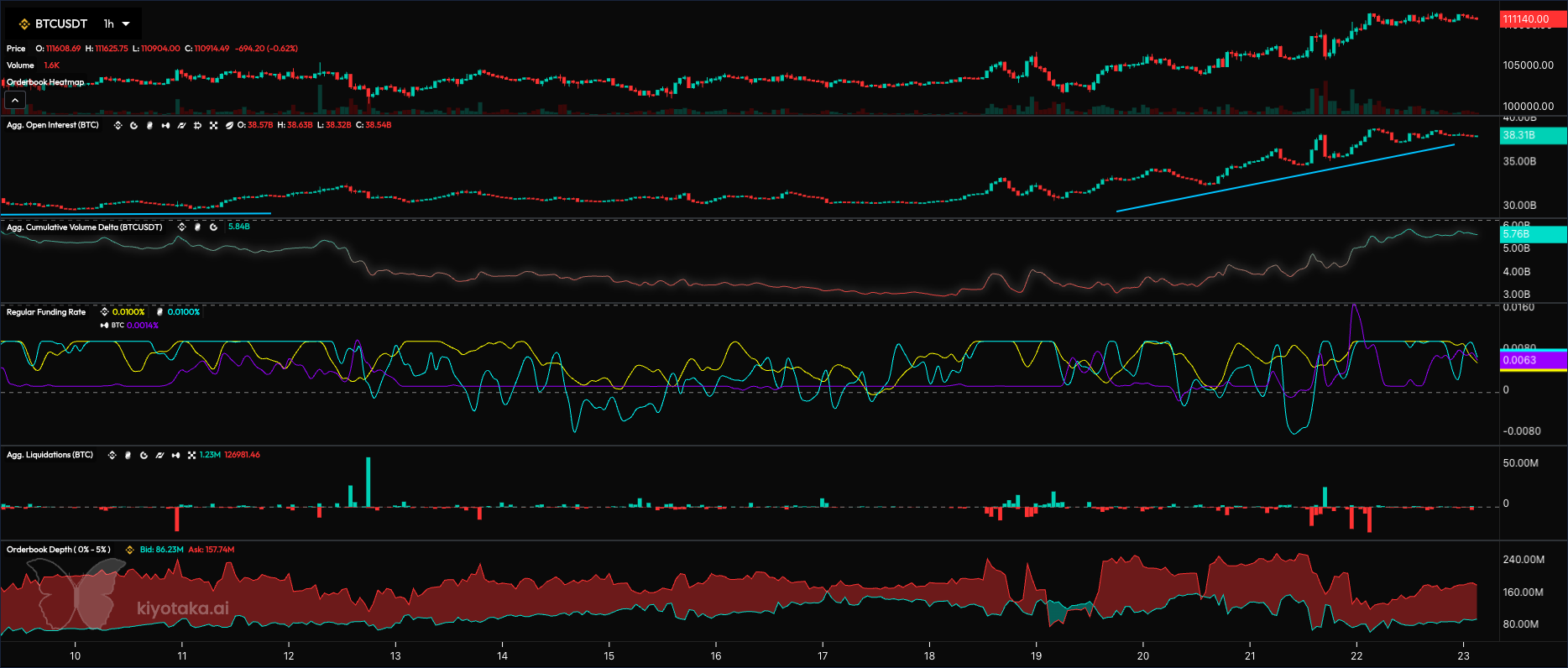Click the red 126981.46 liquidations value
The image size is (1568, 668).
click(x=243, y=455)
